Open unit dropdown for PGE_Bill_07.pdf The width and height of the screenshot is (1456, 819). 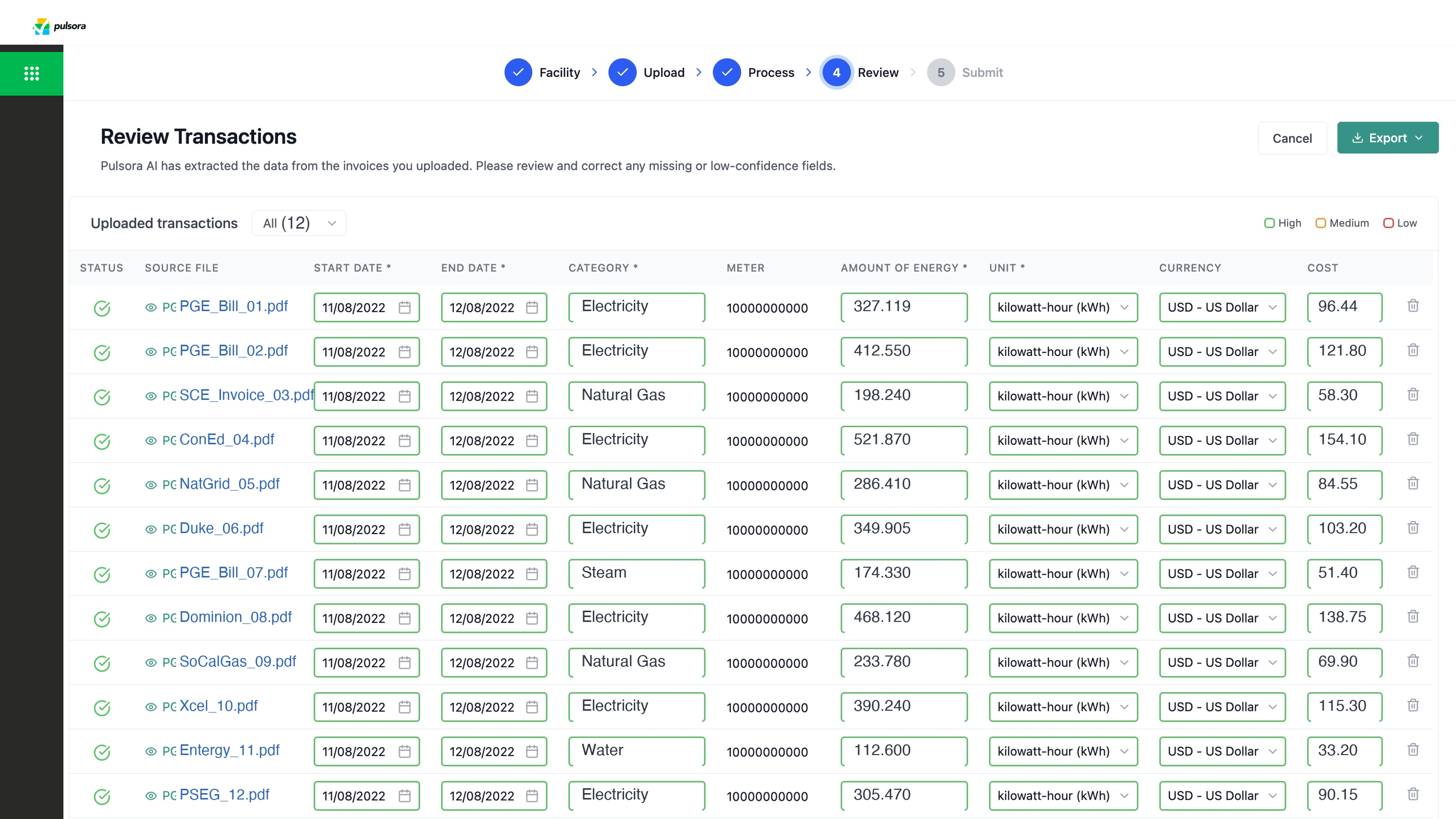1063,574
